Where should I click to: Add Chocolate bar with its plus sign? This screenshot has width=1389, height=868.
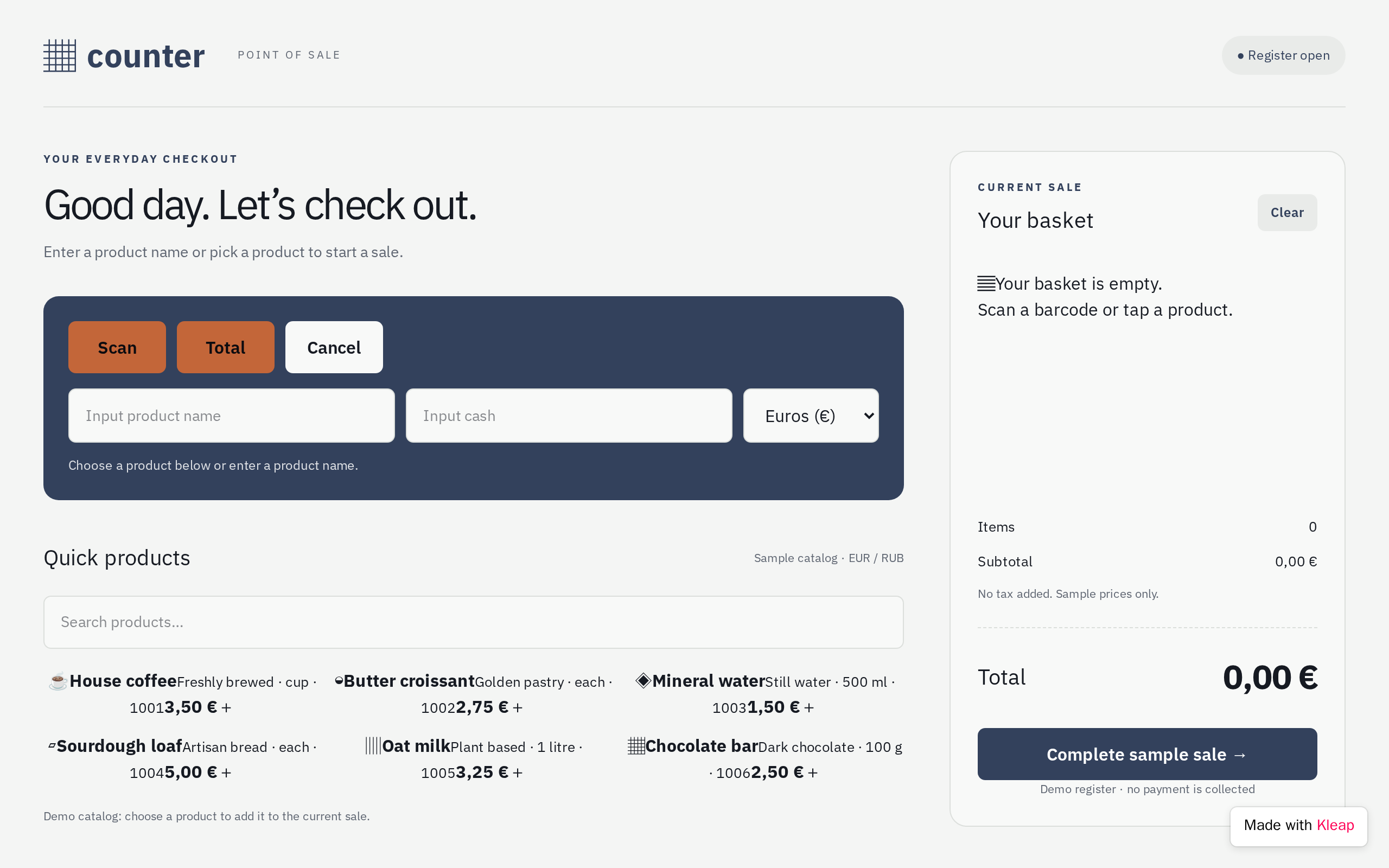pyautogui.click(x=813, y=773)
